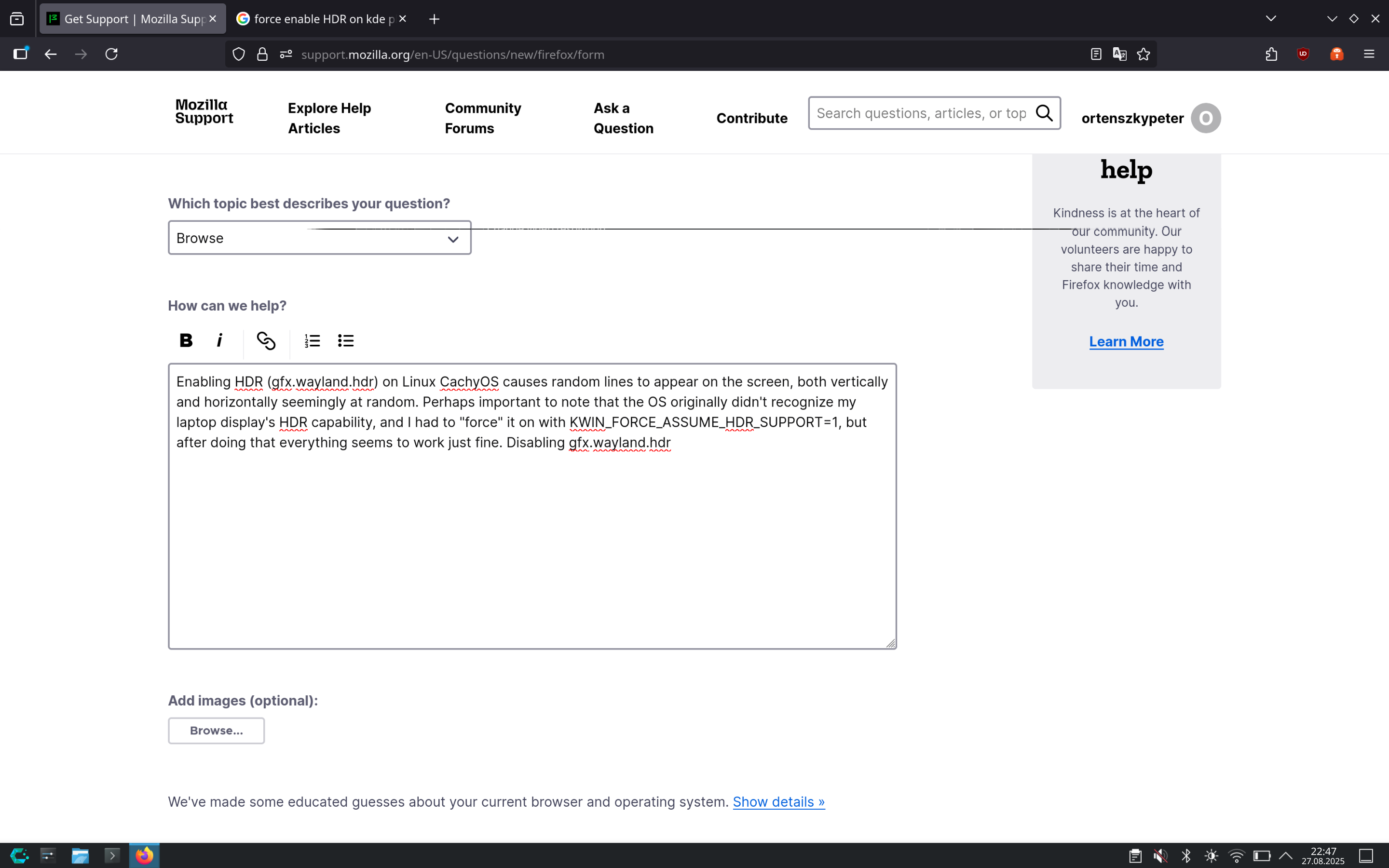Insert a numbered list
This screenshot has width=1389, height=868.
[312, 340]
